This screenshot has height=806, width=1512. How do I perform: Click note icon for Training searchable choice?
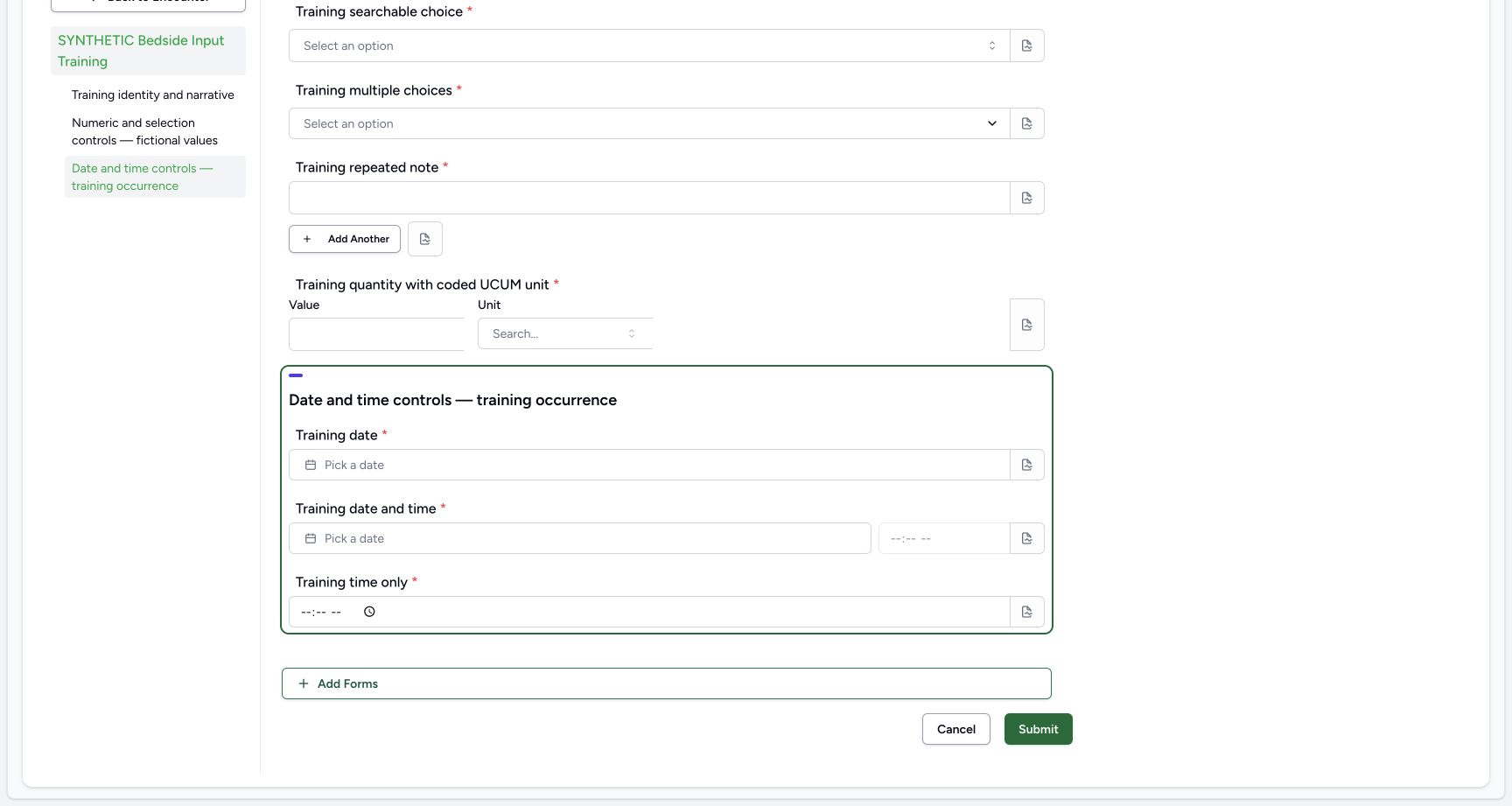click(x=1026, y=46)
